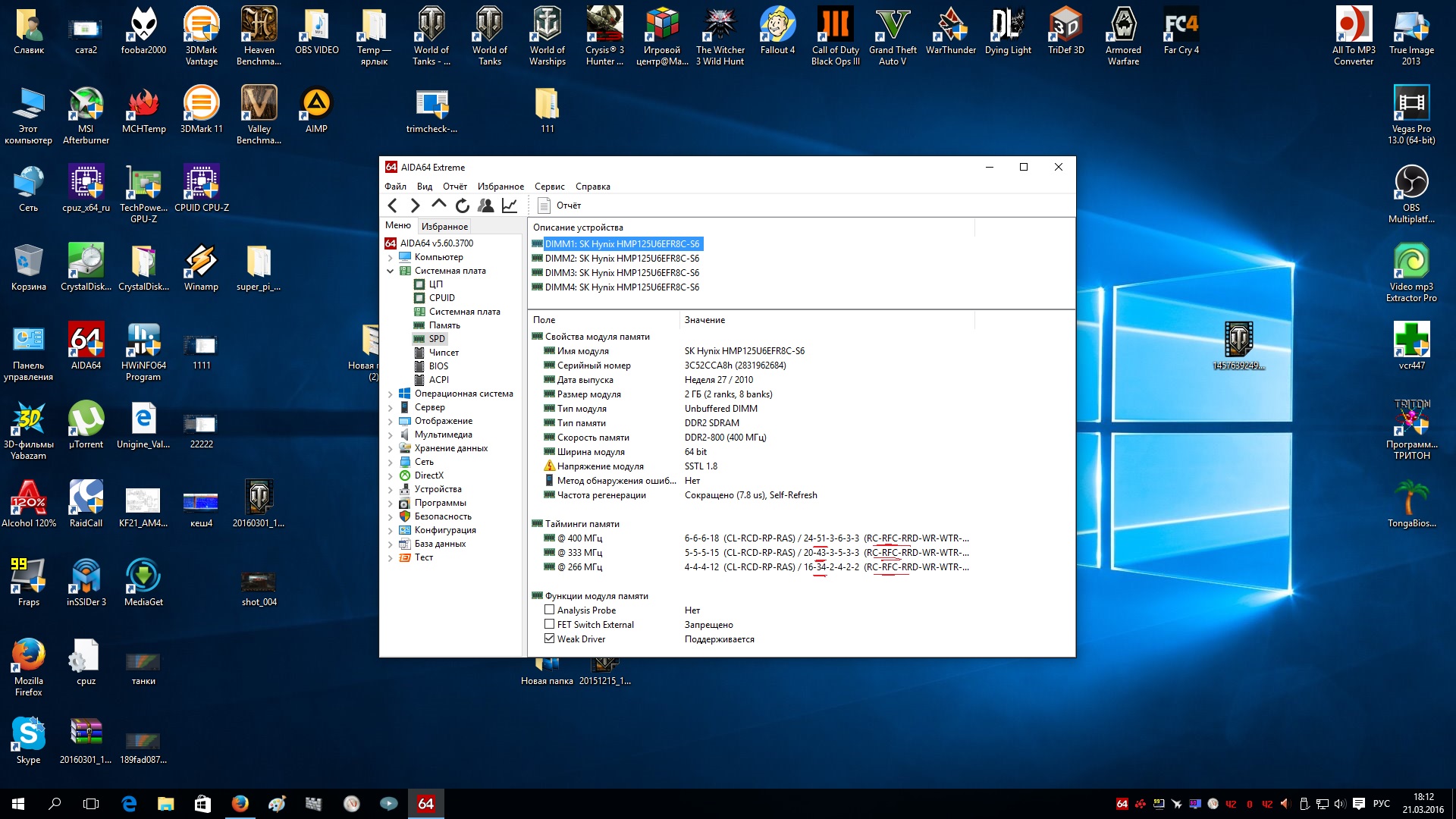
Task: Collapse the Системная плата tree node
Action: [391, 271]
